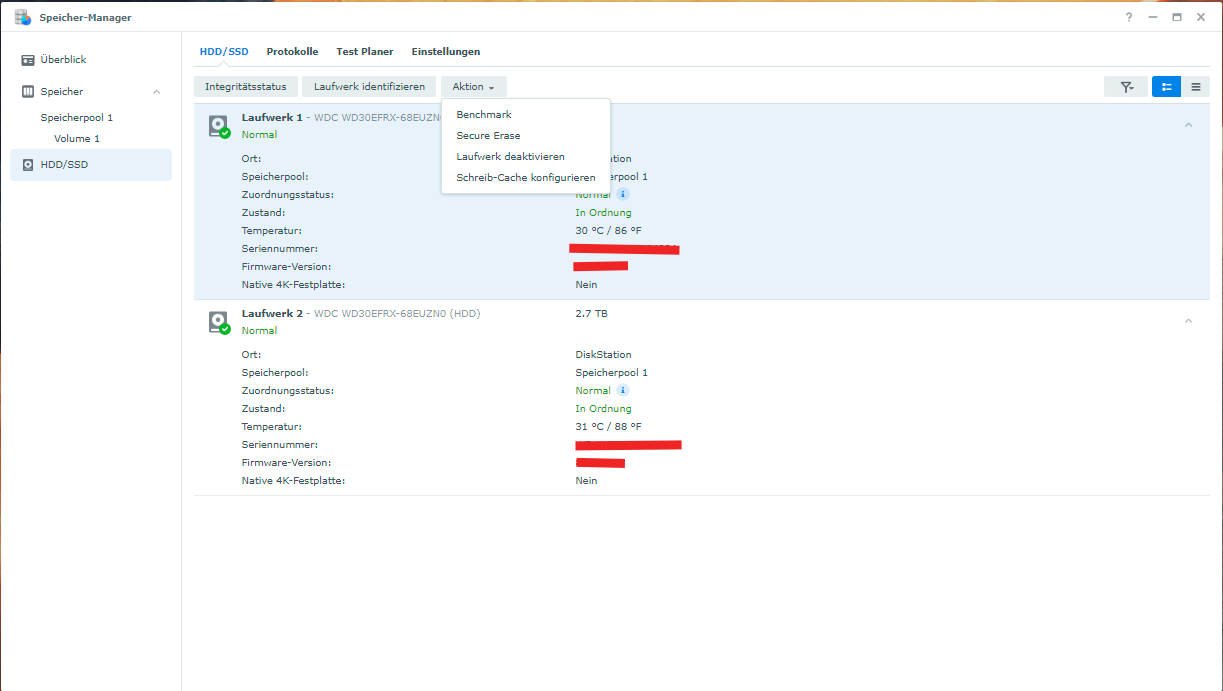This screenshot has width=1223, height=691.
Task: Click the Speicher sidebar icon
Action: pyautogui.click(x=28, y=92)
